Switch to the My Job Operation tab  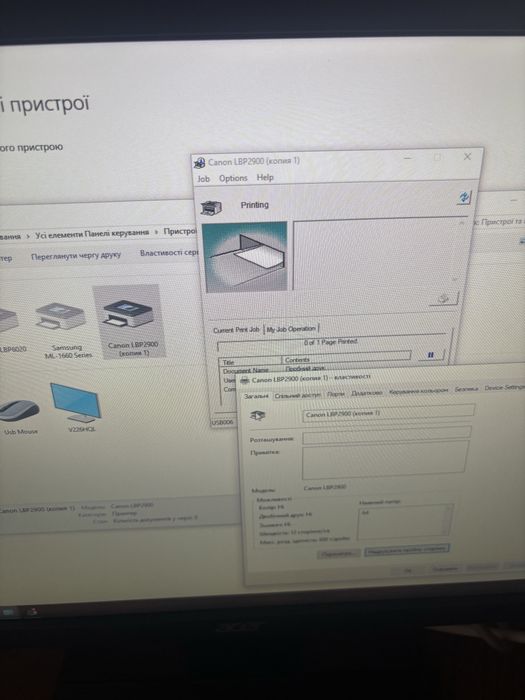291,329
